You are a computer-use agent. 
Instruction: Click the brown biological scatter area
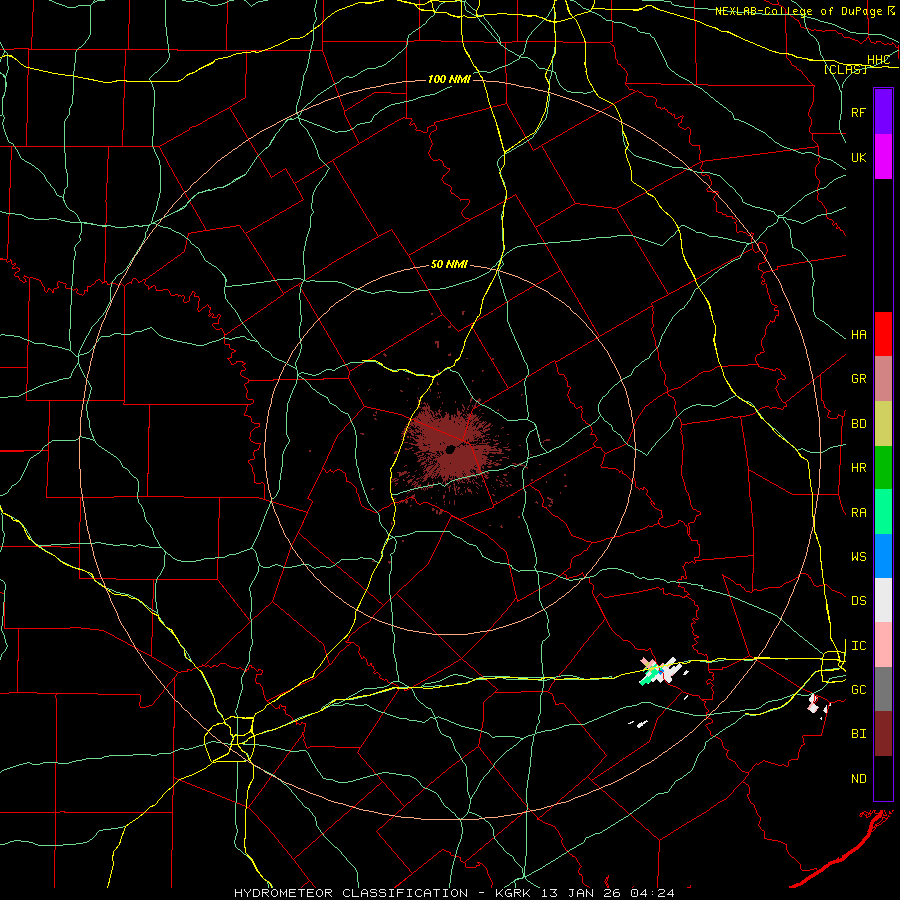451,451
